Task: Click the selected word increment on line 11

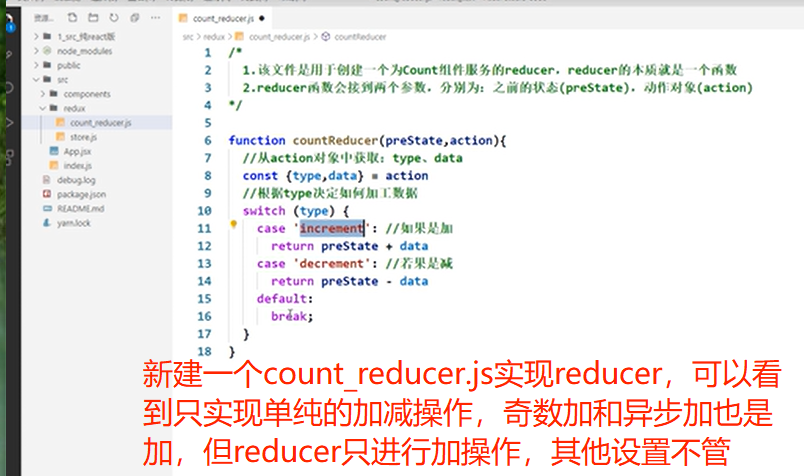Action: click(332, 228)
